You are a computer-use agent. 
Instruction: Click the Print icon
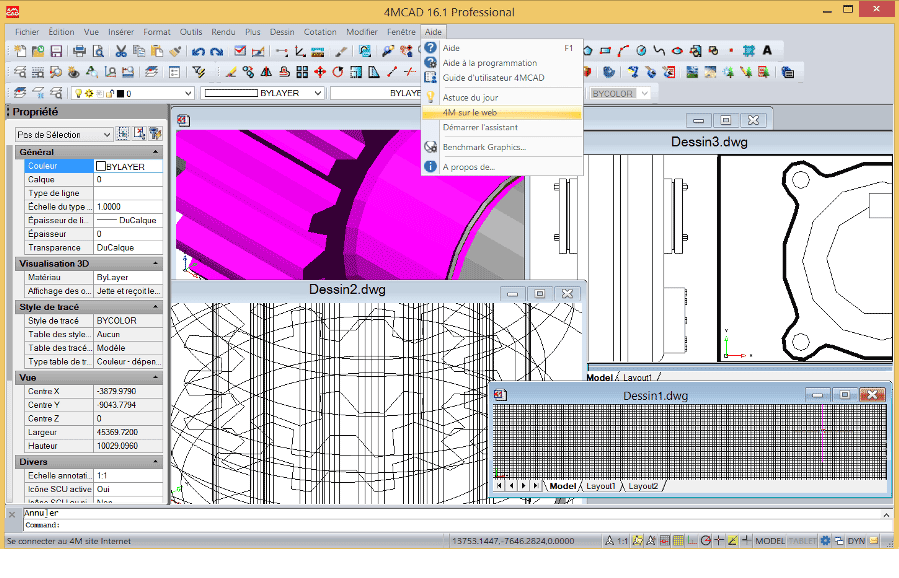[80, 51]
